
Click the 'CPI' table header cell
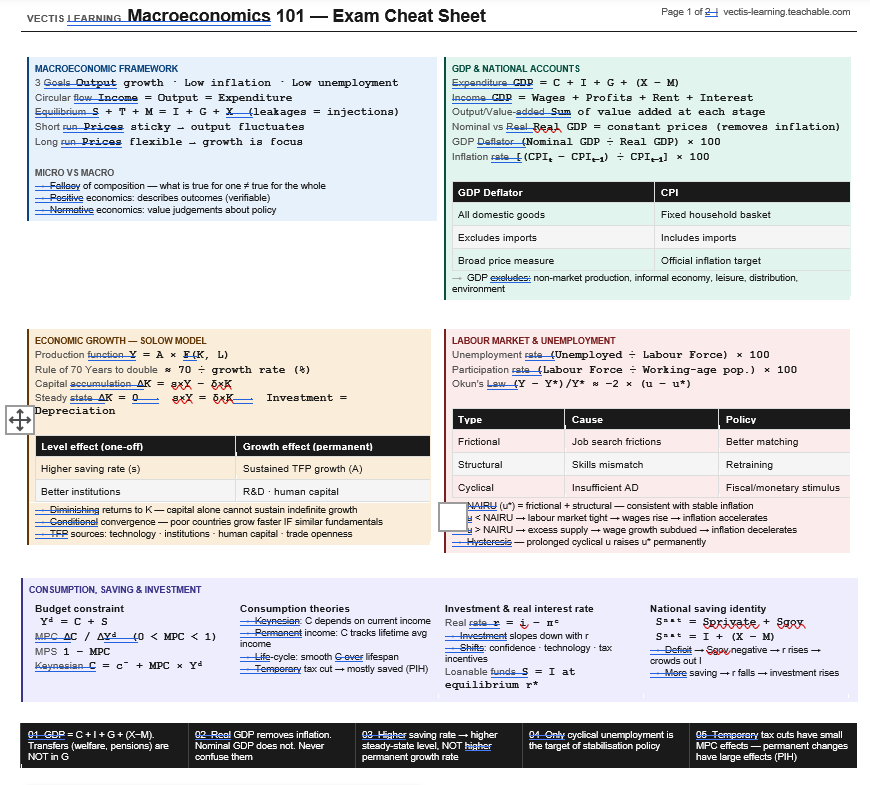pos(752,193)
